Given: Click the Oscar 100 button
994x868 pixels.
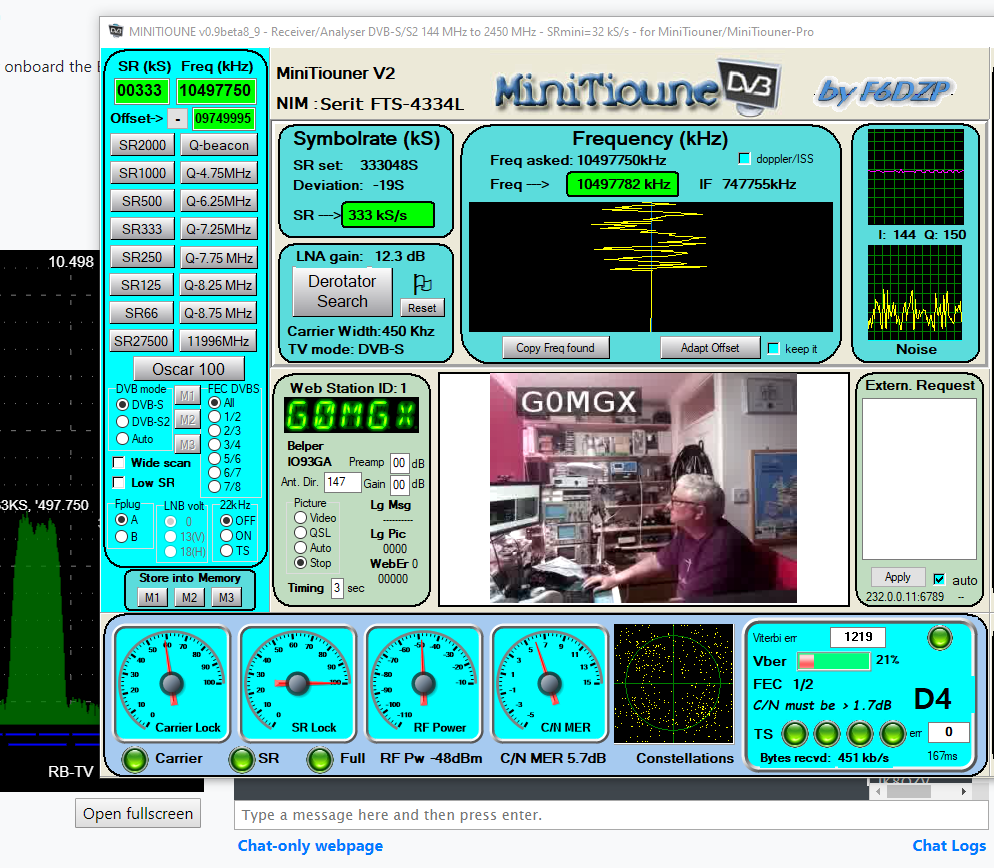Looking at the screenshot, I should point(188,369).
